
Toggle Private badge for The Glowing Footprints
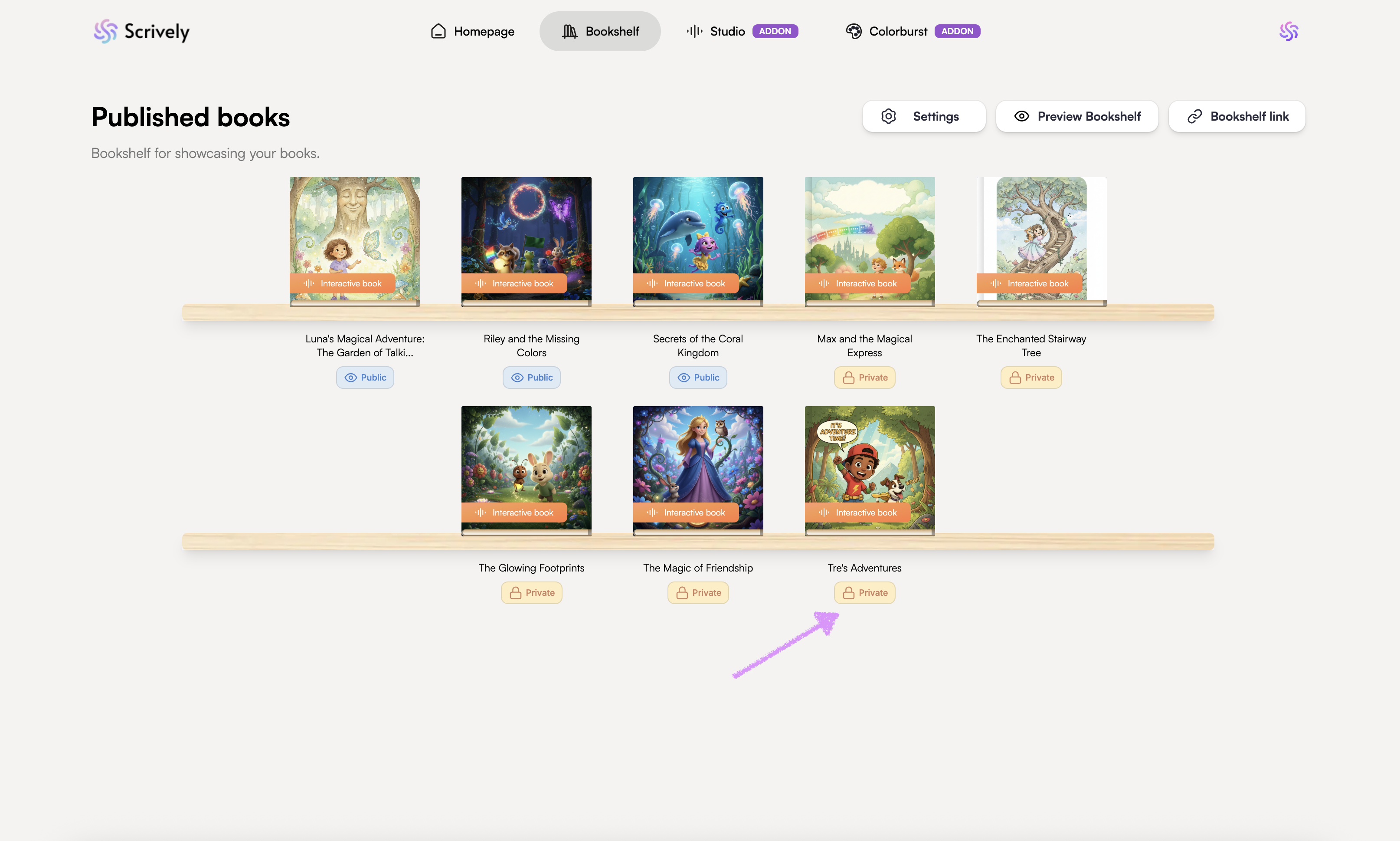tap(531, 593)
